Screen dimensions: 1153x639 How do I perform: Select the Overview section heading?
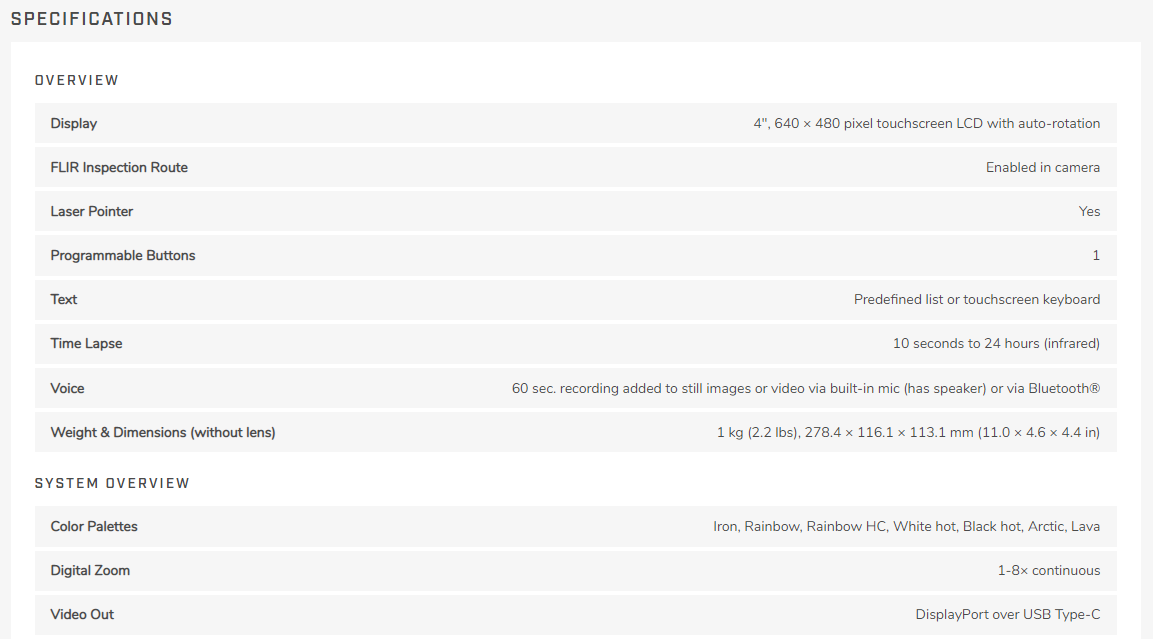[76, 80]
